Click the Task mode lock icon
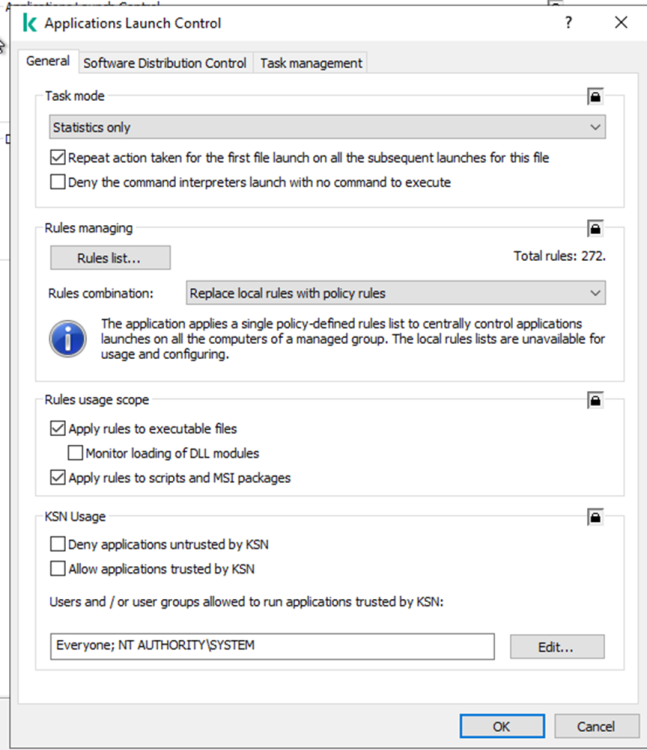Viewport: 647px width, 750px height. [x=595, y=97]
